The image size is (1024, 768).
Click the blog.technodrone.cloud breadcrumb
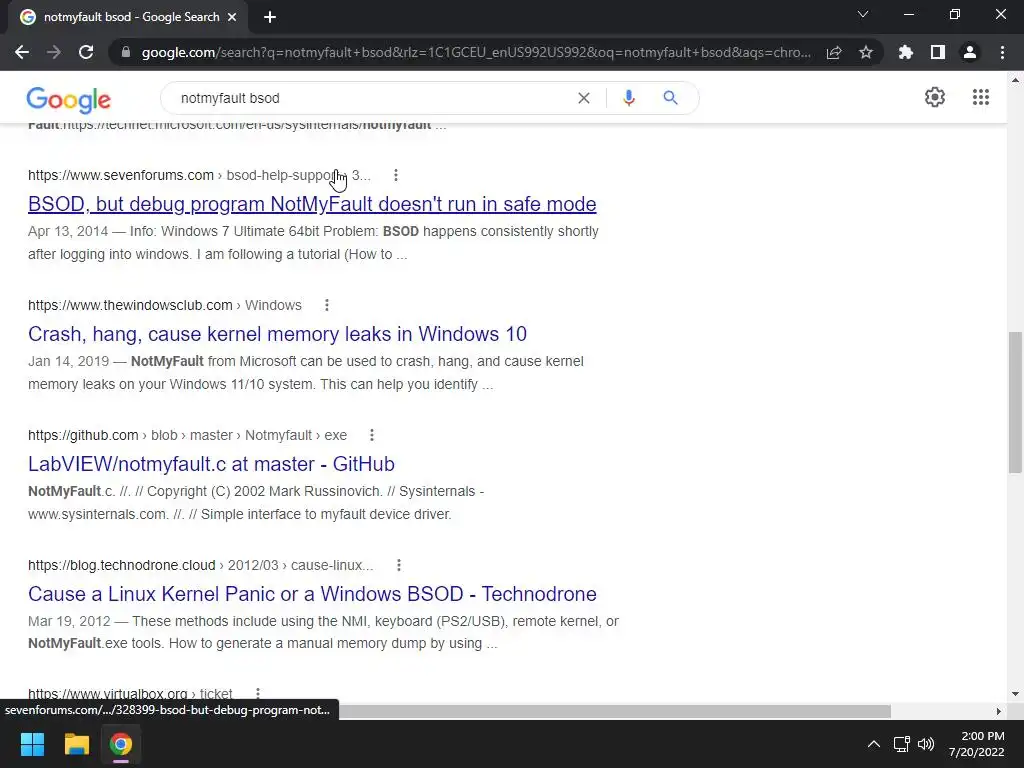(x=200, y=565)
